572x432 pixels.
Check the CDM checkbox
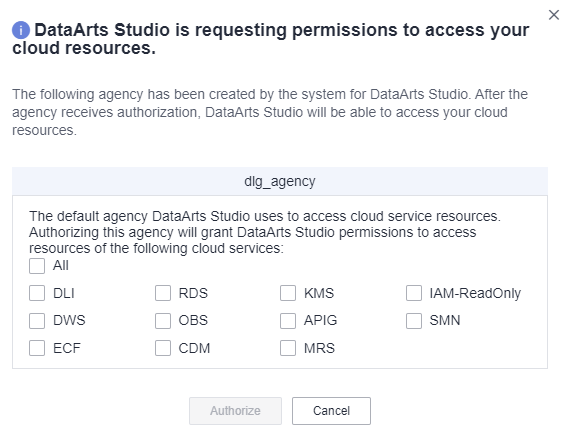pyautogui.click(x=163, y=348)
